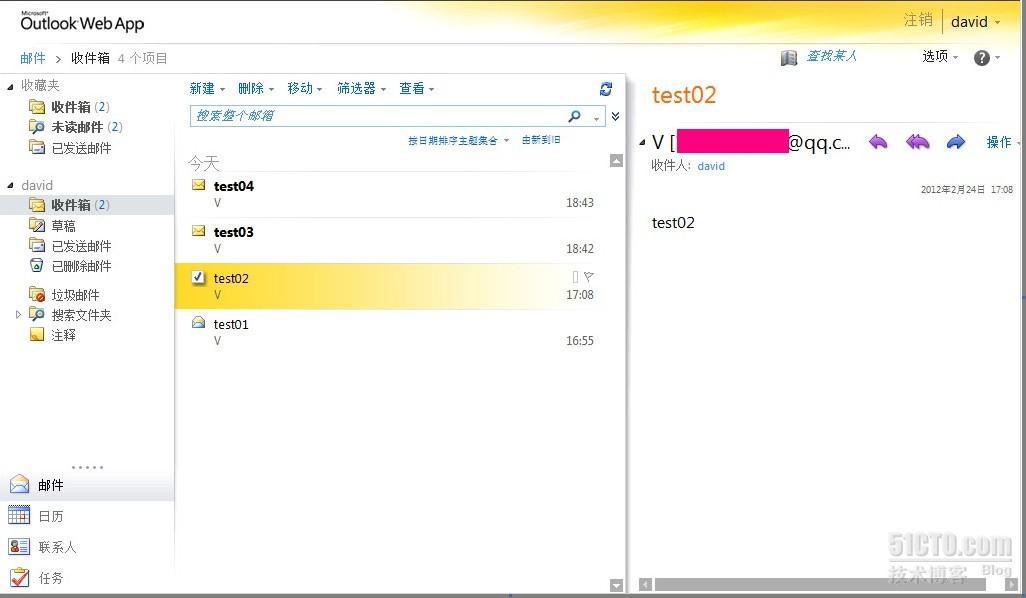
Task: Open search scope dropdown arrow
Action: point(596,118)
